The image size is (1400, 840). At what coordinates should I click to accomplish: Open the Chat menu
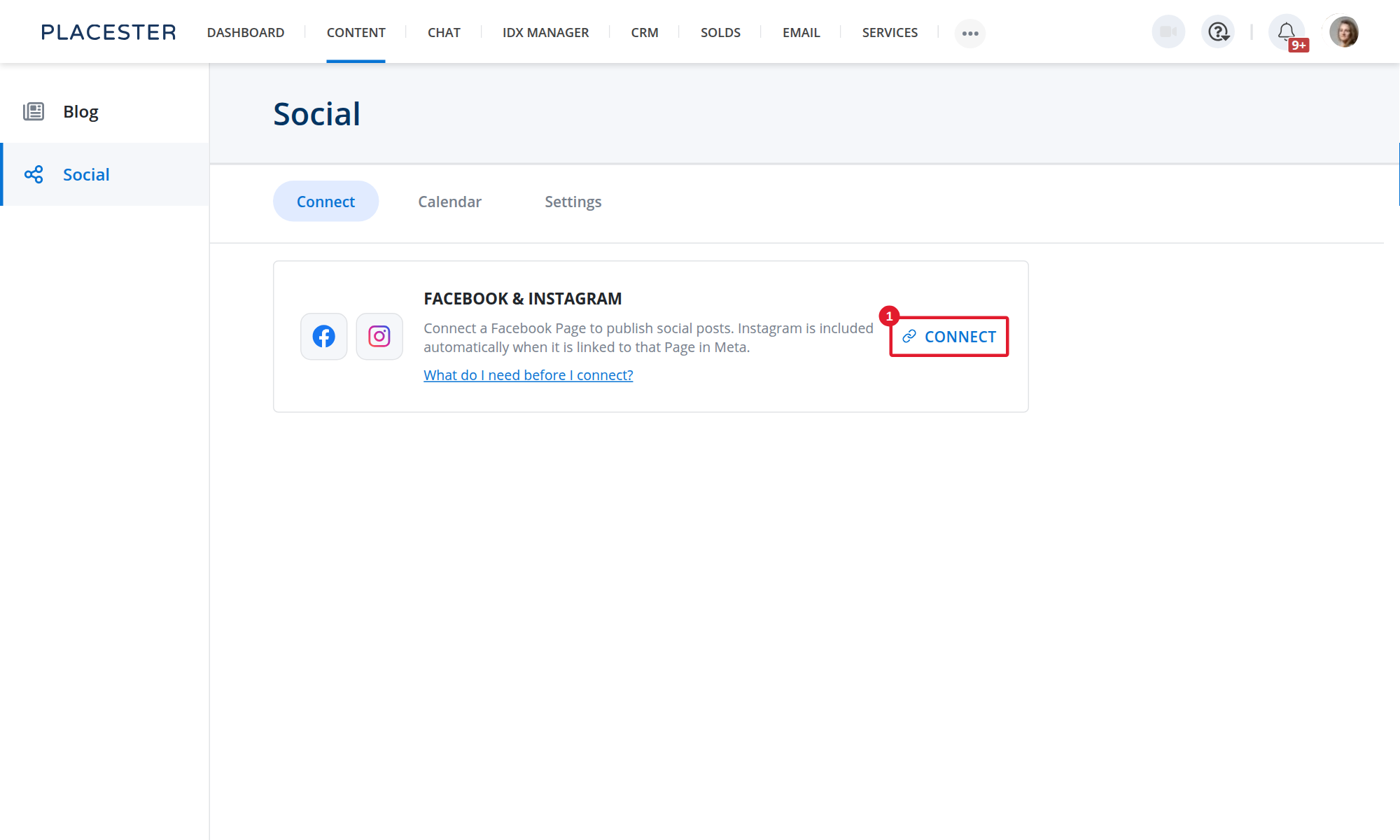(444, 32)
